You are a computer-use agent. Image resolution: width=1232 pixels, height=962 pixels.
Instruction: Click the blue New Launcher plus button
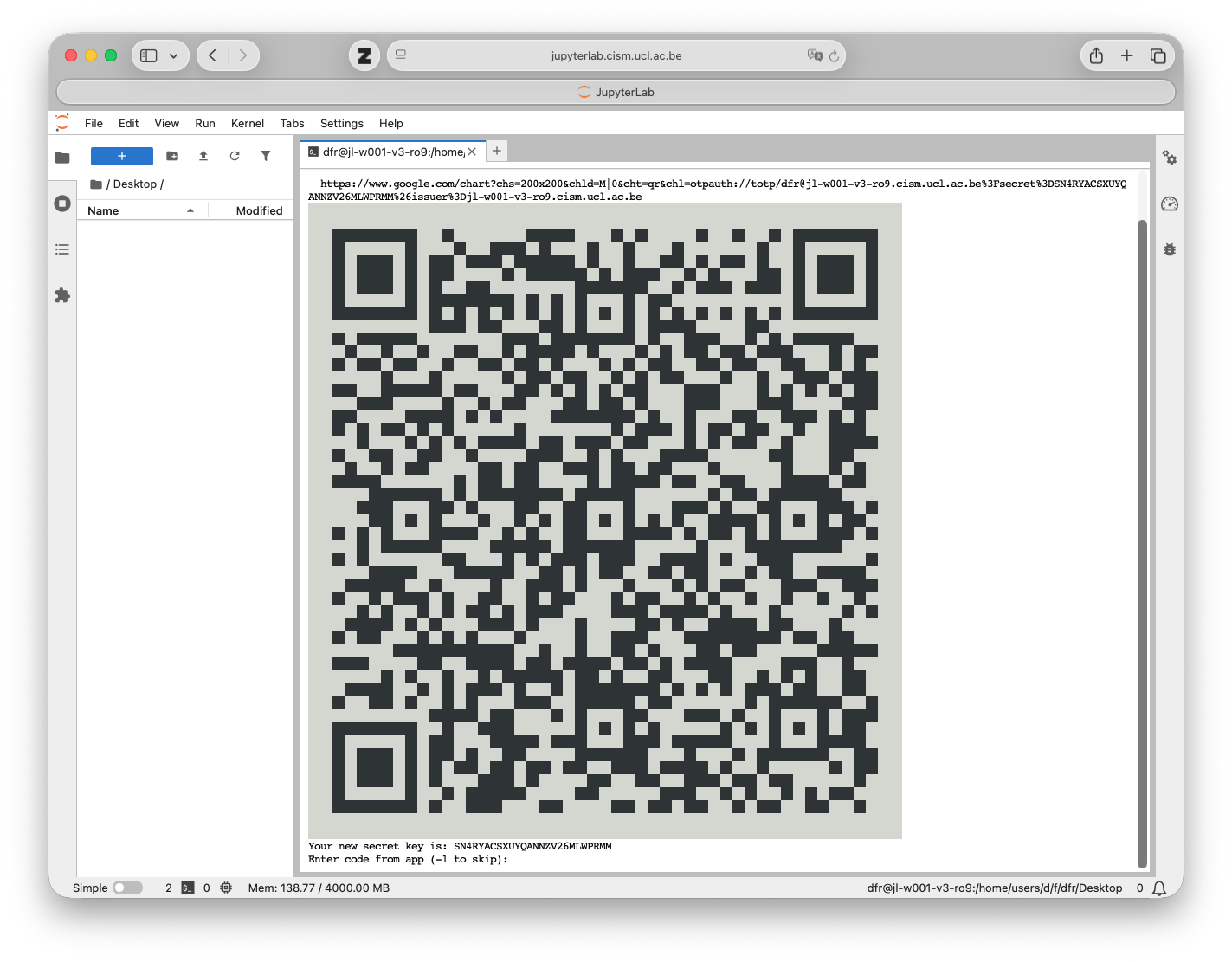click(x=122, y=156)
